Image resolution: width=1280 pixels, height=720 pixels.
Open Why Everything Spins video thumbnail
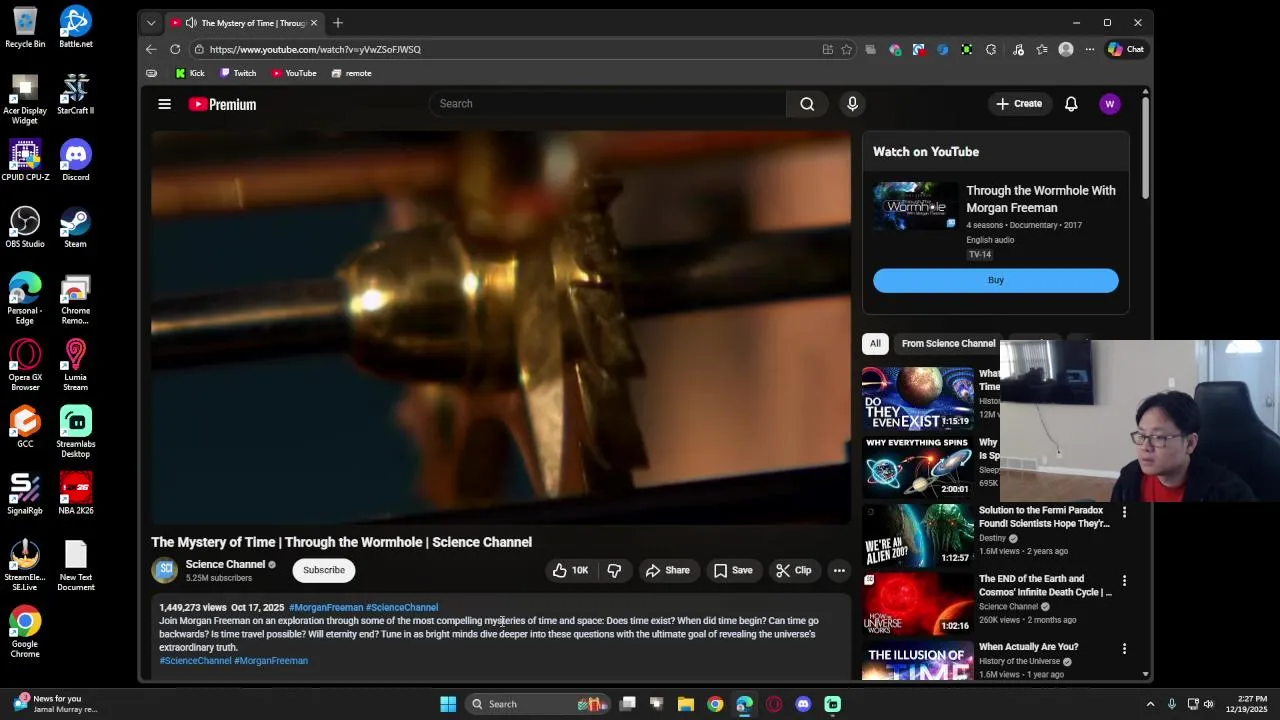918,466
